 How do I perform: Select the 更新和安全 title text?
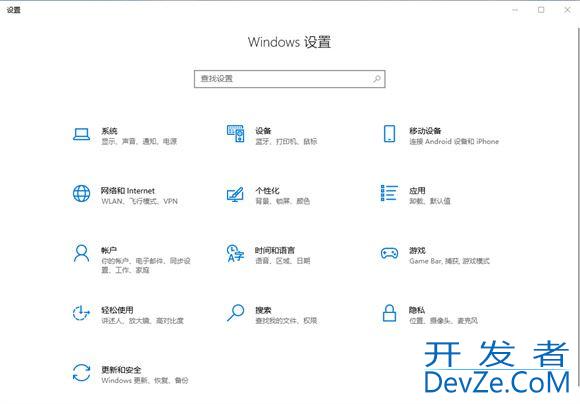point(121,370)
